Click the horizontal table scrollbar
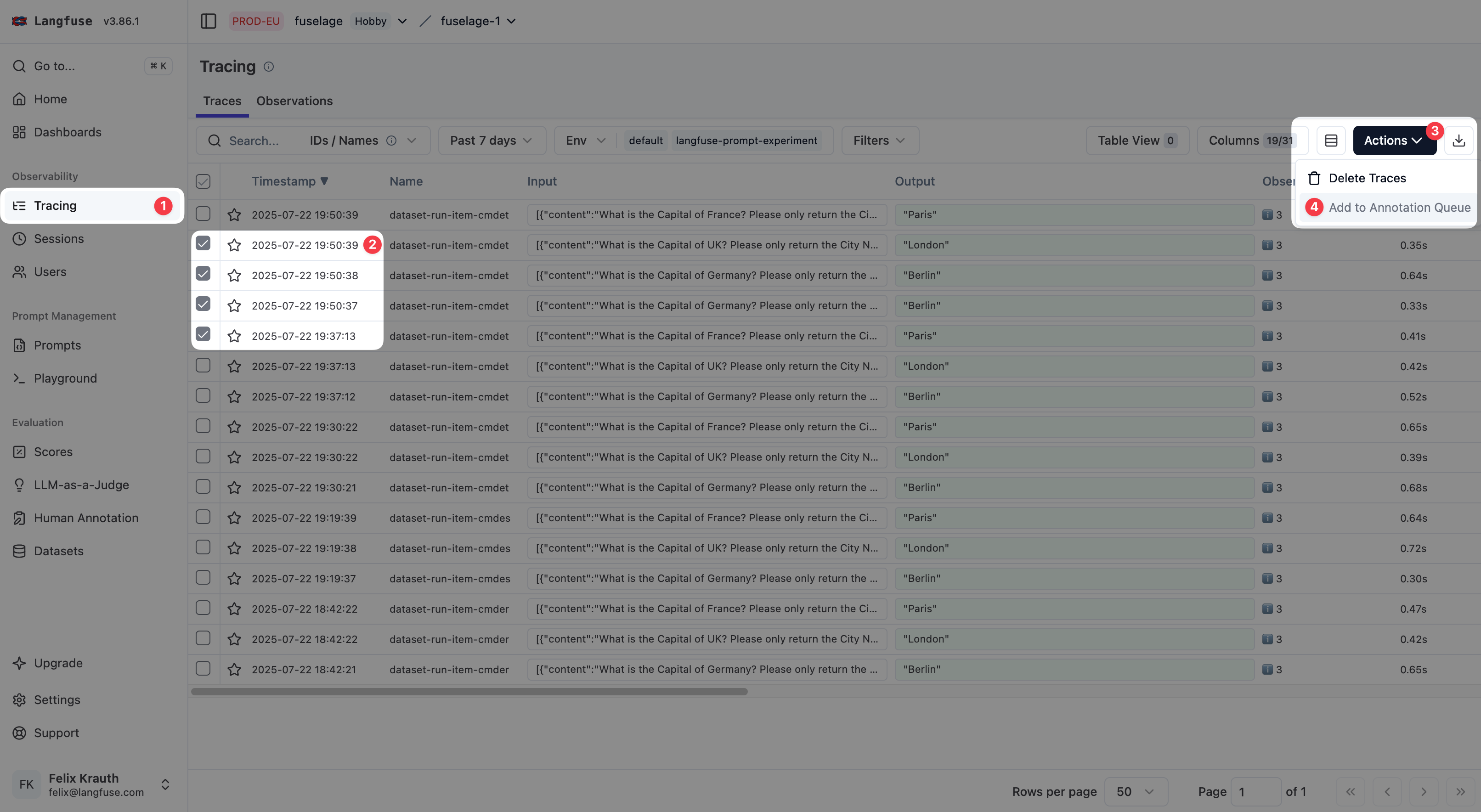Image resolution: width=1481 pixels, height=812 pixels. pos(469,692)
